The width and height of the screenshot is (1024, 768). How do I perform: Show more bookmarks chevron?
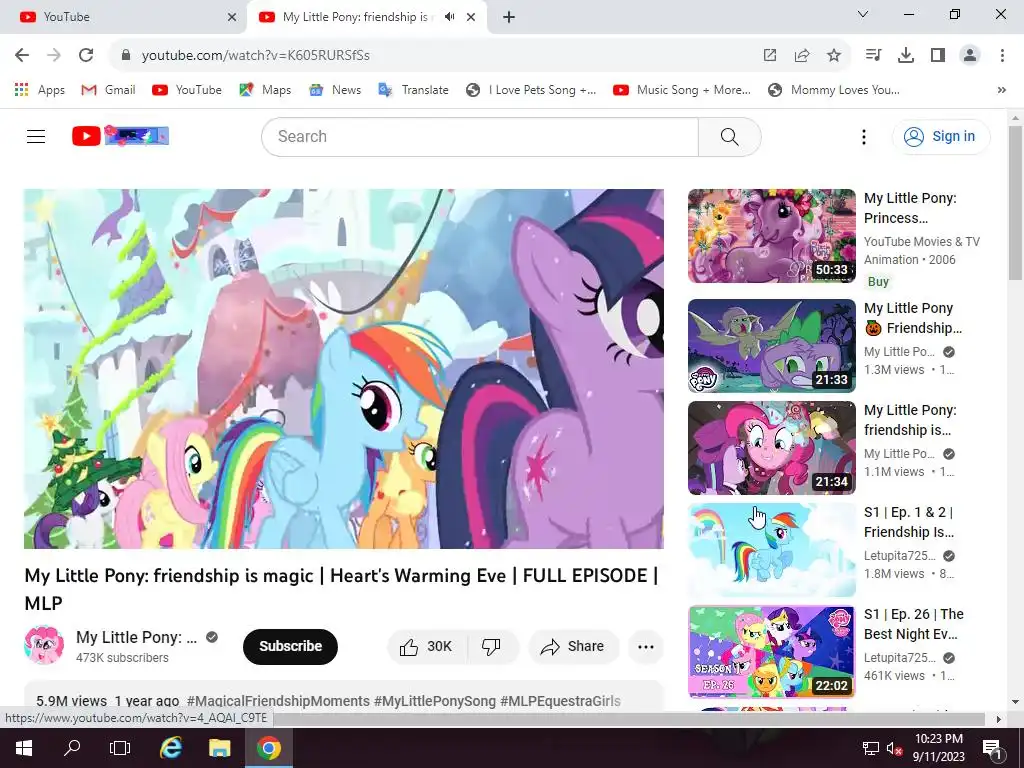click(x=1002, y=90)
